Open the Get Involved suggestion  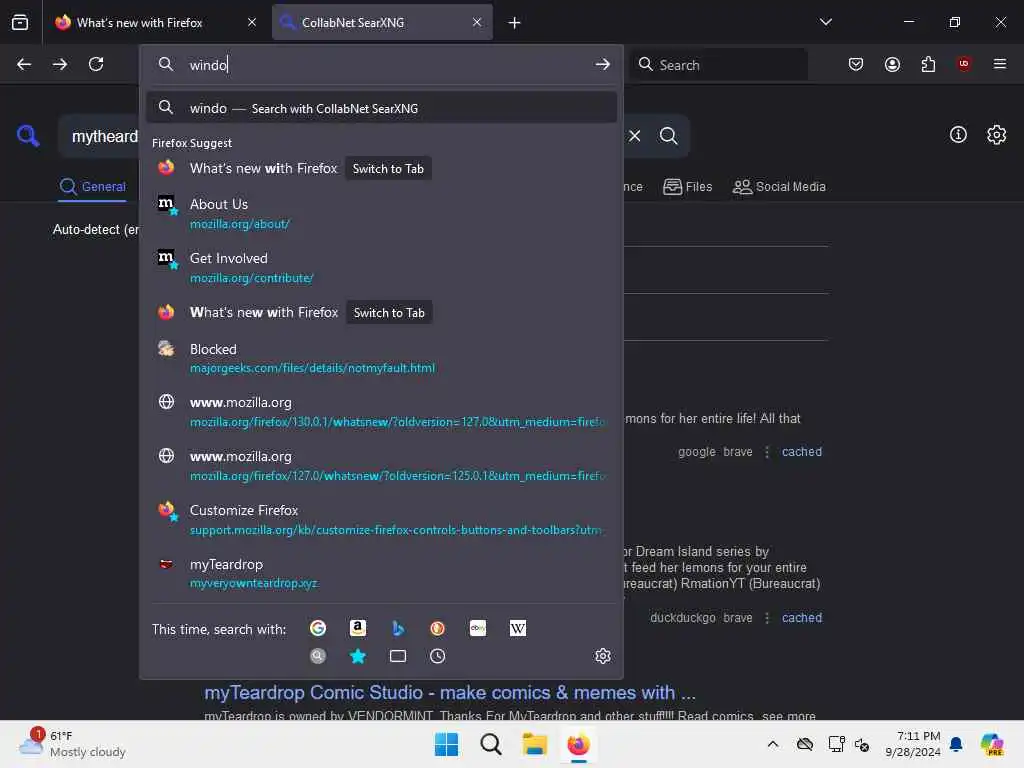[x=381, y=268]
